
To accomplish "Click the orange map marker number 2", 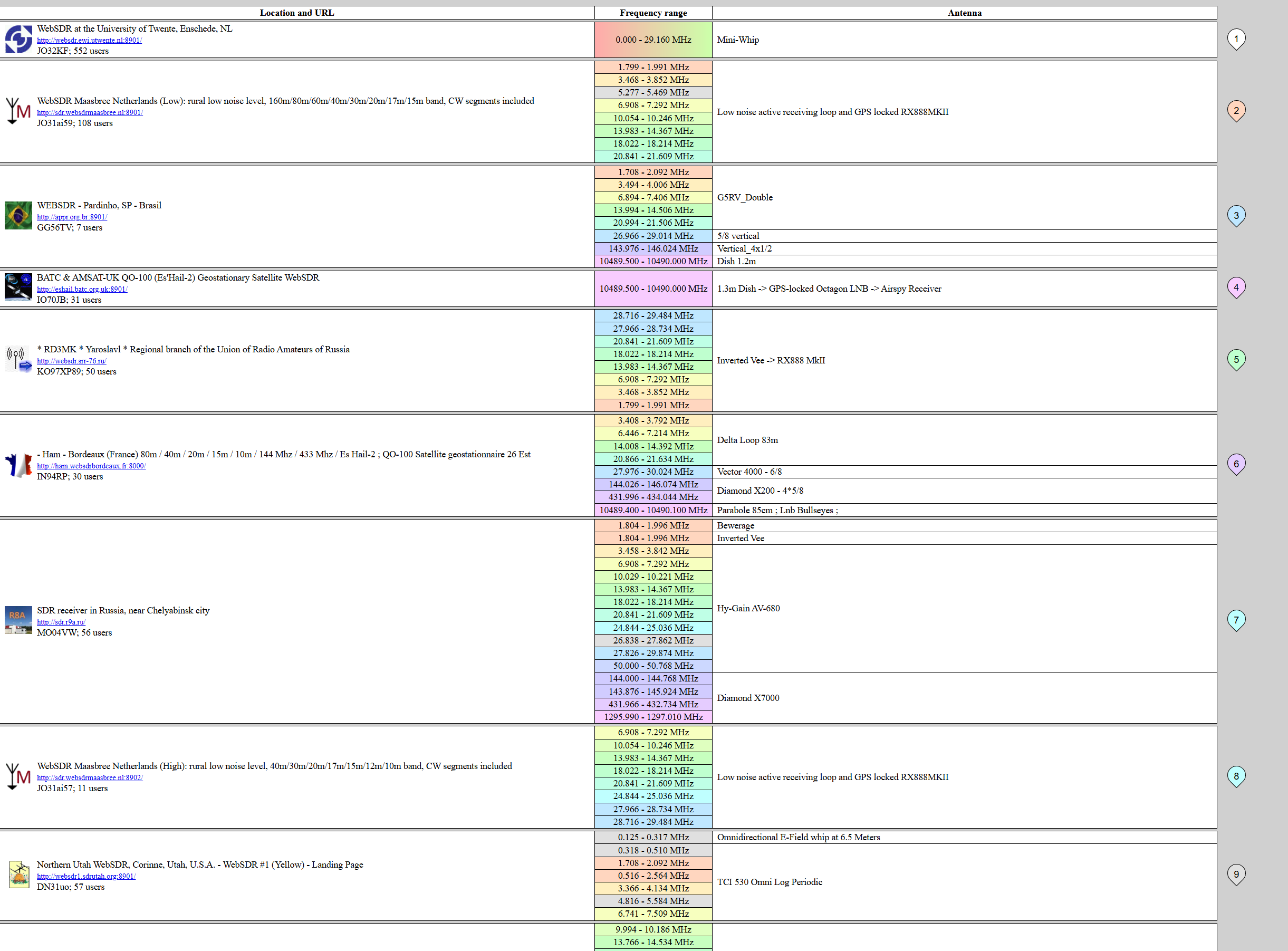I will 1236,111.
